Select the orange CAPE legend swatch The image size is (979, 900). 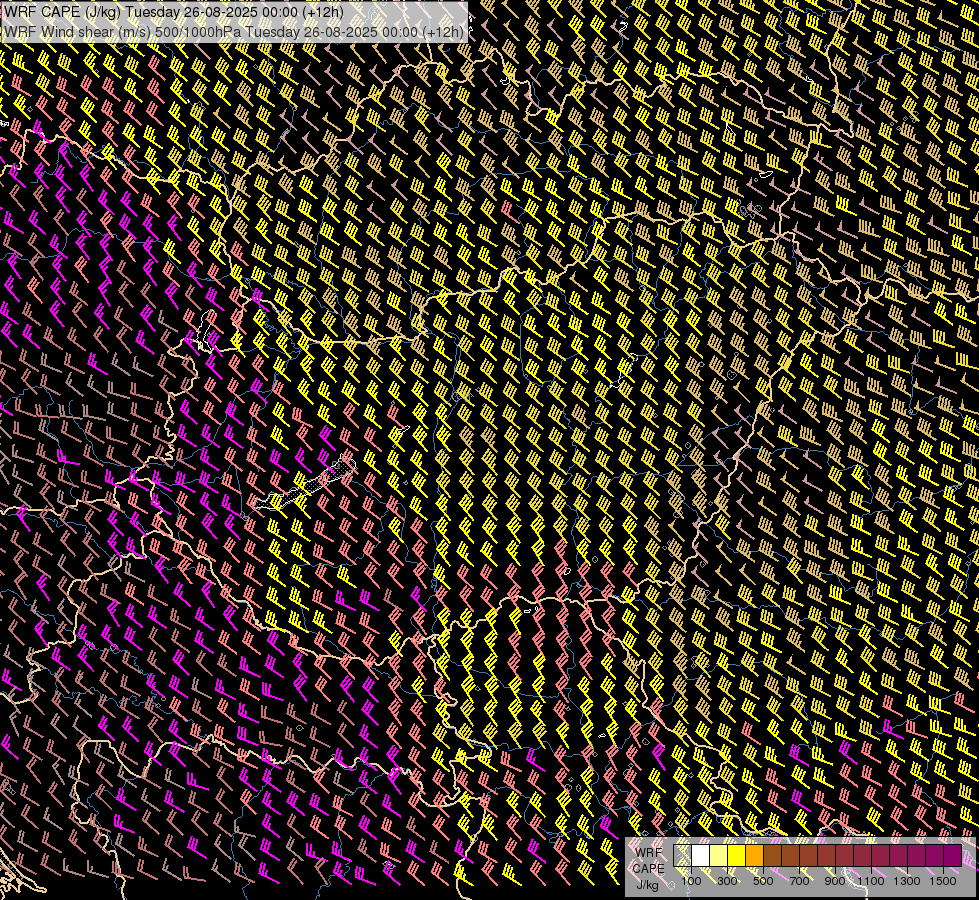755,856
